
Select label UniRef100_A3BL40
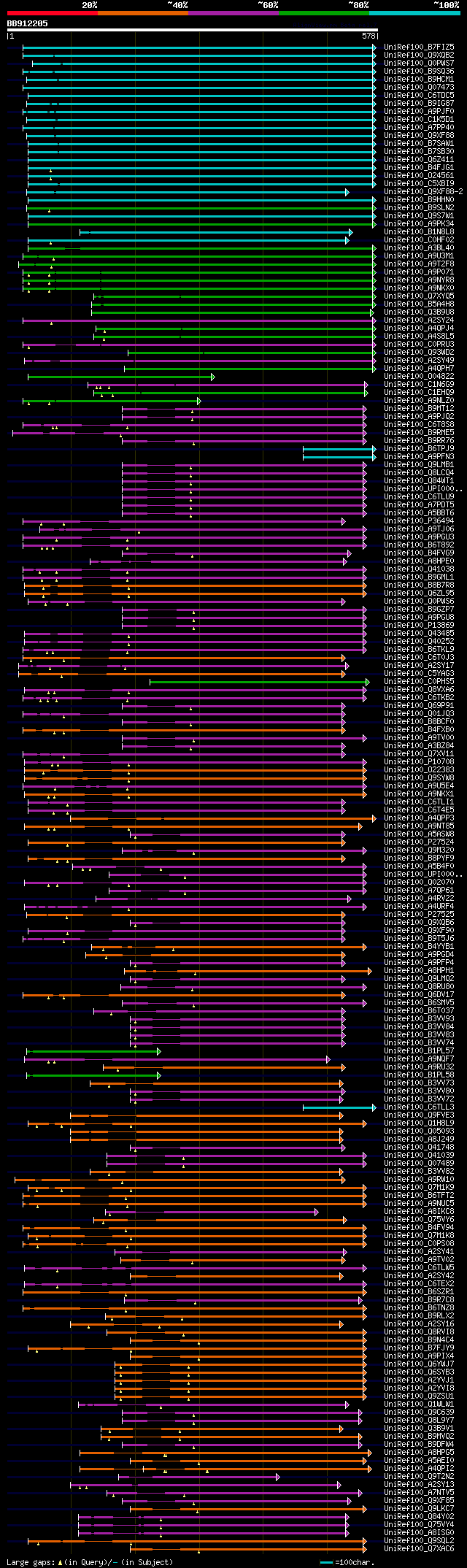pyautogui.click(x=419, y=247)
